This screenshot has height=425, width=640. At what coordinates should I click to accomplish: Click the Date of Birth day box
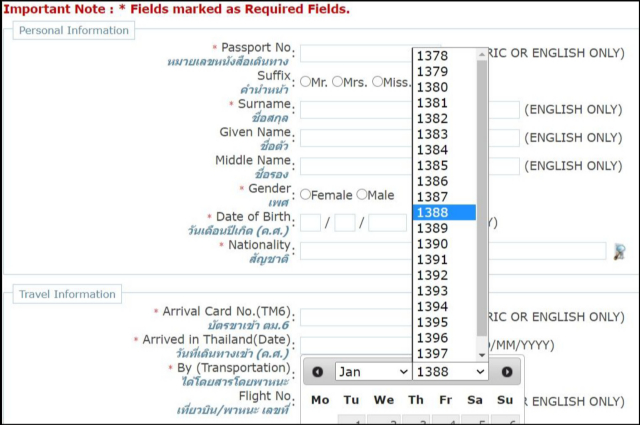coord(310,223)
